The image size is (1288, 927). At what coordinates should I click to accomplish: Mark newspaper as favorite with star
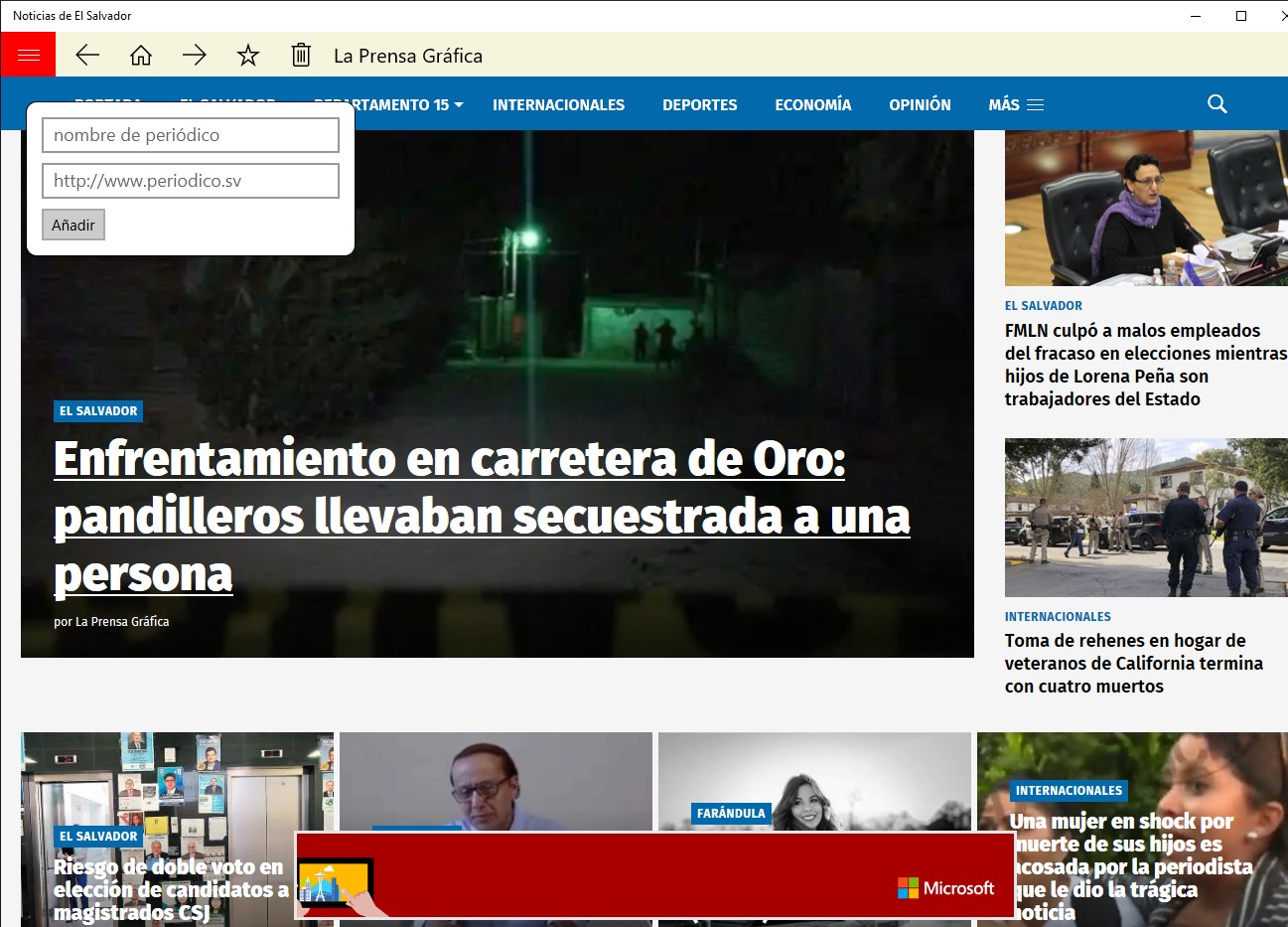pos(248,56)
